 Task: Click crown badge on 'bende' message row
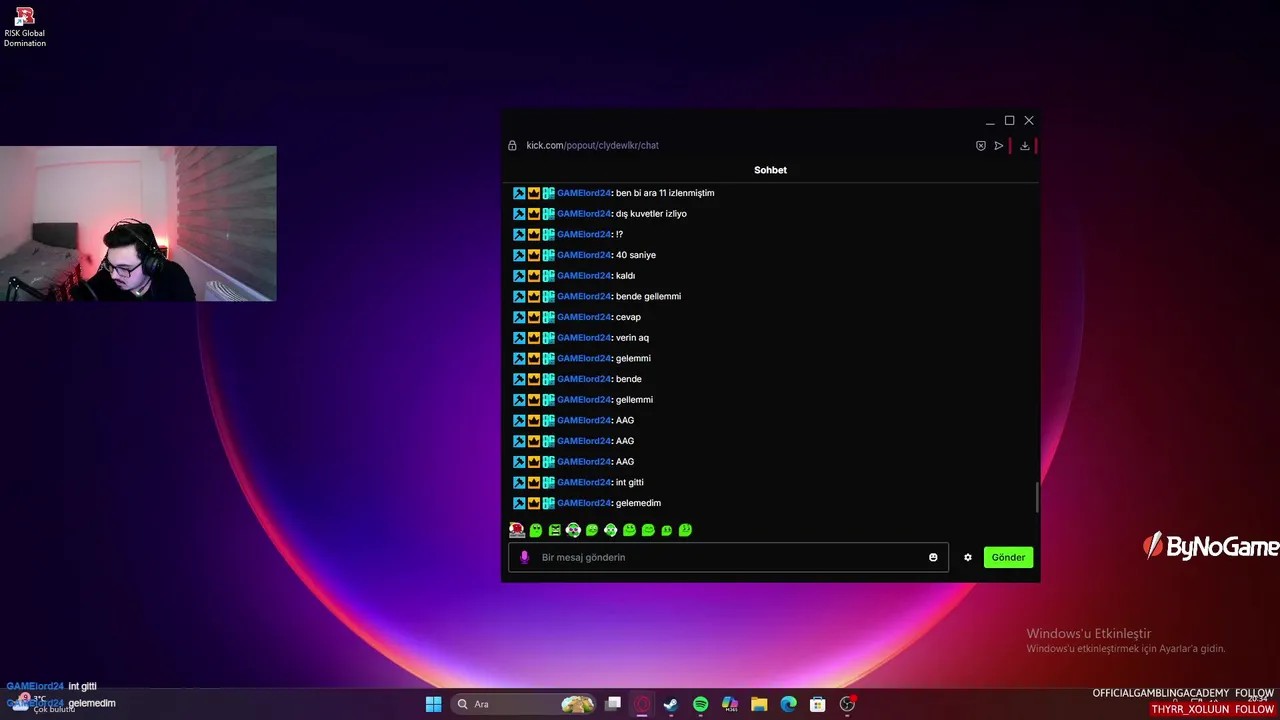(534, 379)
